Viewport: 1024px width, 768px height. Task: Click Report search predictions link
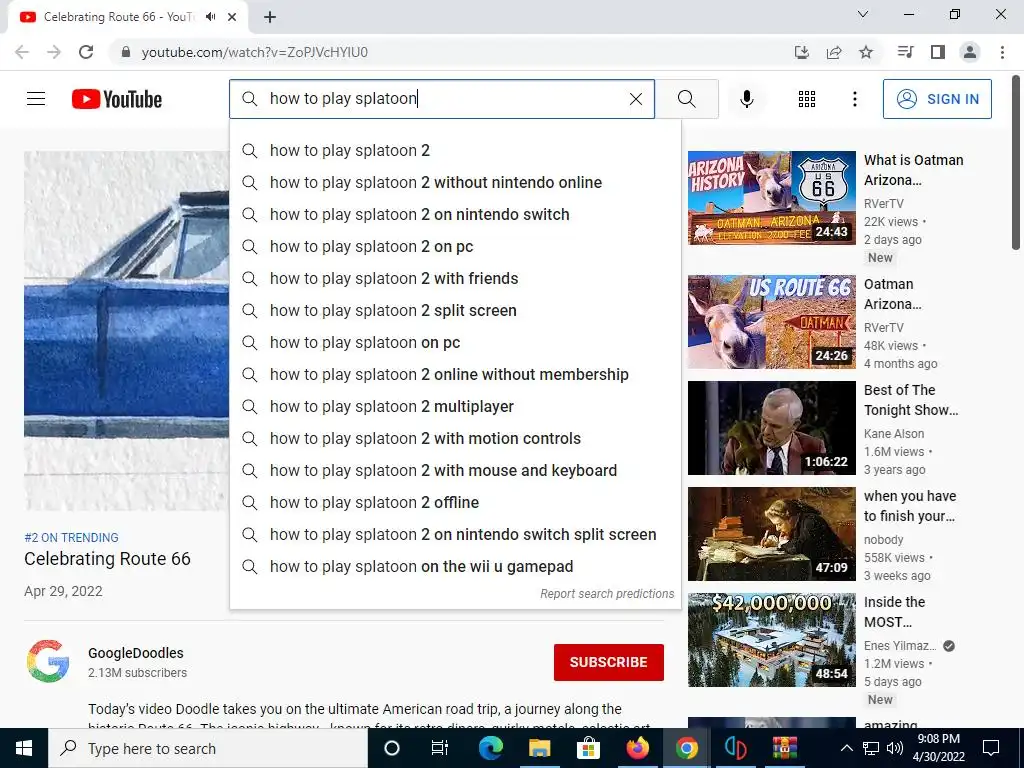(607, 594)
